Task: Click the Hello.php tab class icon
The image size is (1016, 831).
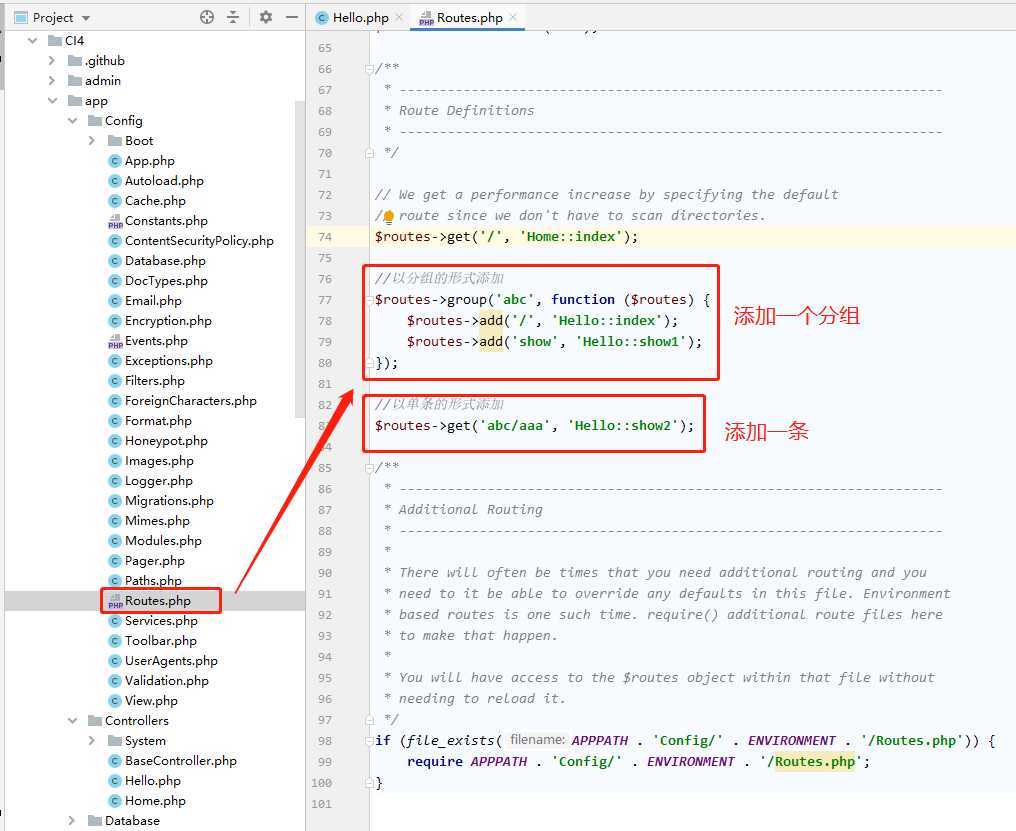Action: [321, 18]
